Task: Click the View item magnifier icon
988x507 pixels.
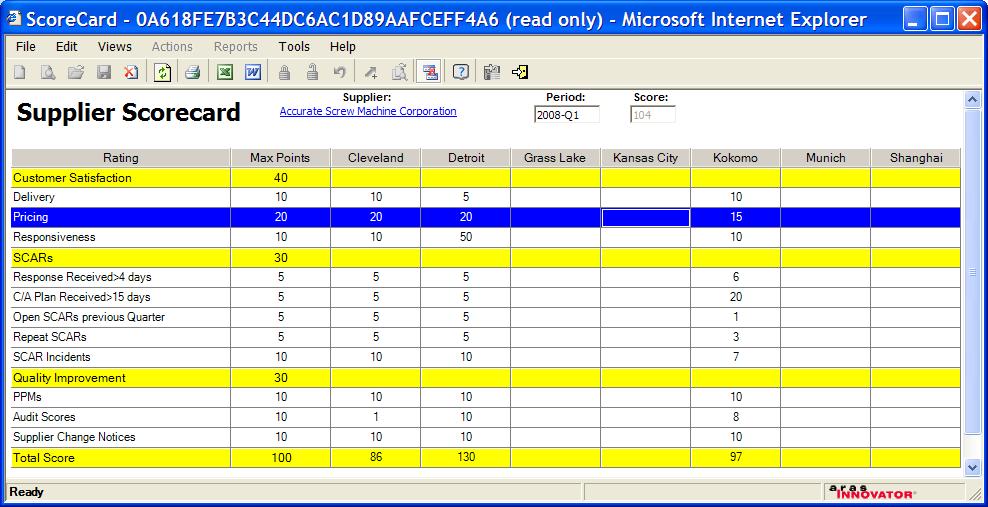Action: [48, 72]
